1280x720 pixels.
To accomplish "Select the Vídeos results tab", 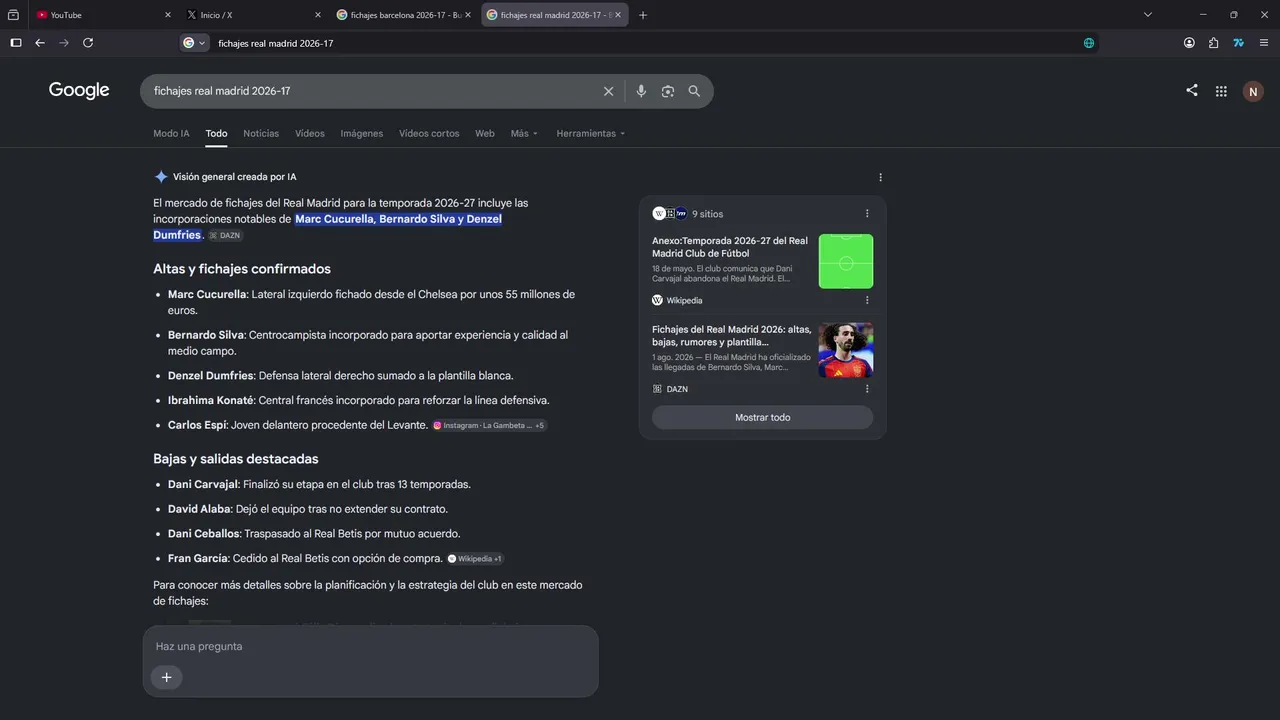I will pyautogui.click(x=310, y=133).
